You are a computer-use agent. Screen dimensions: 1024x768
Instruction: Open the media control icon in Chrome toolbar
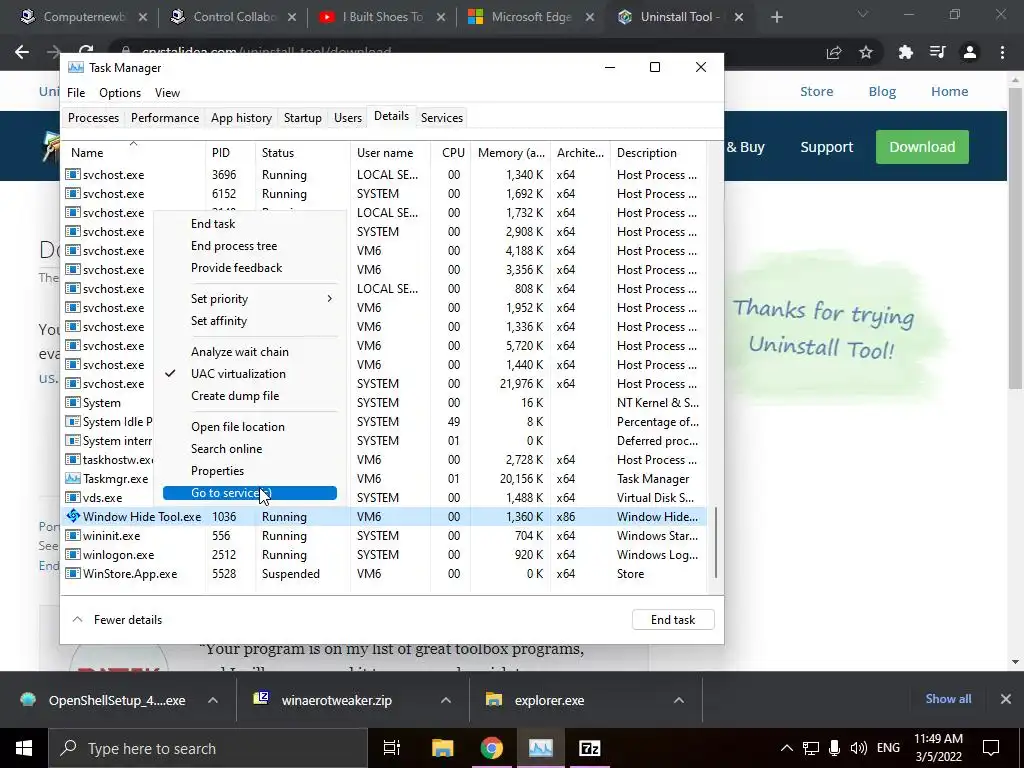coord(938,52)
